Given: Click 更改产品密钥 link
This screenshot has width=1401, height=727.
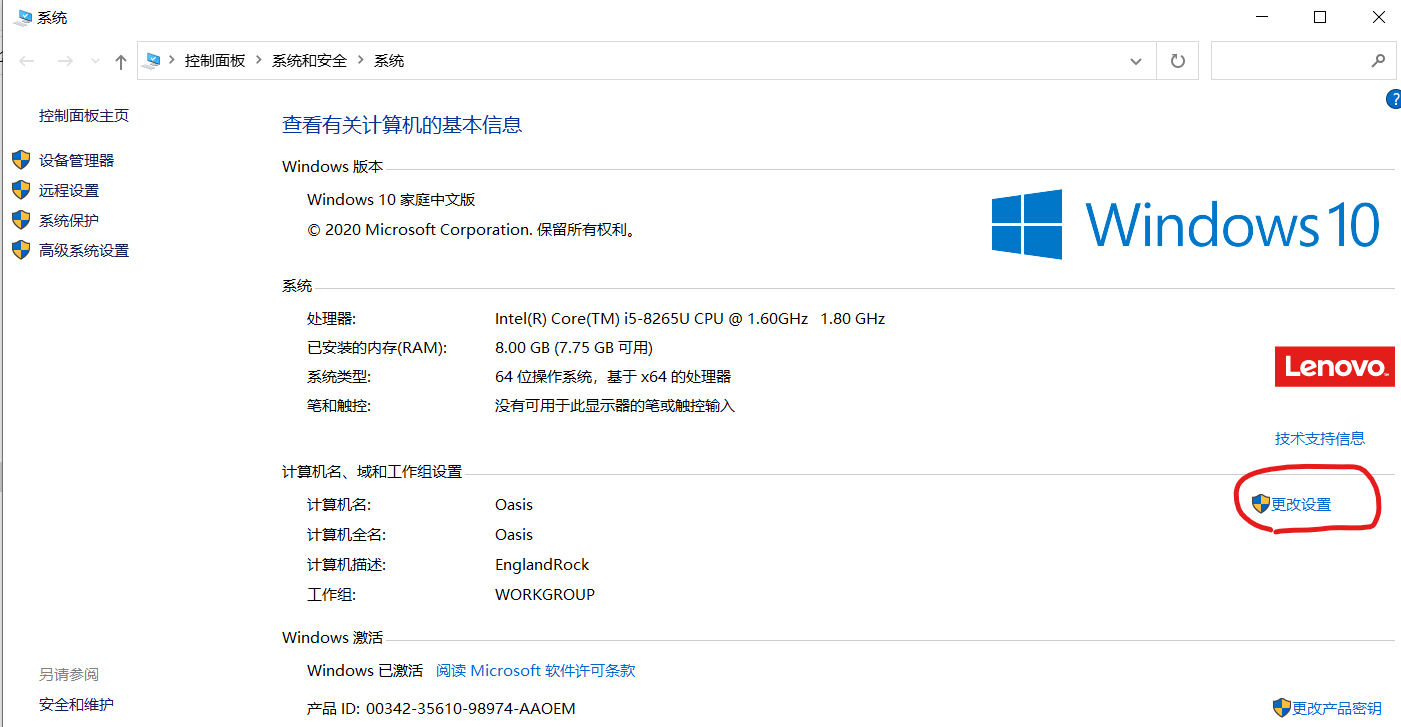Looking at the screenshot, I should tap(1337, 708).
